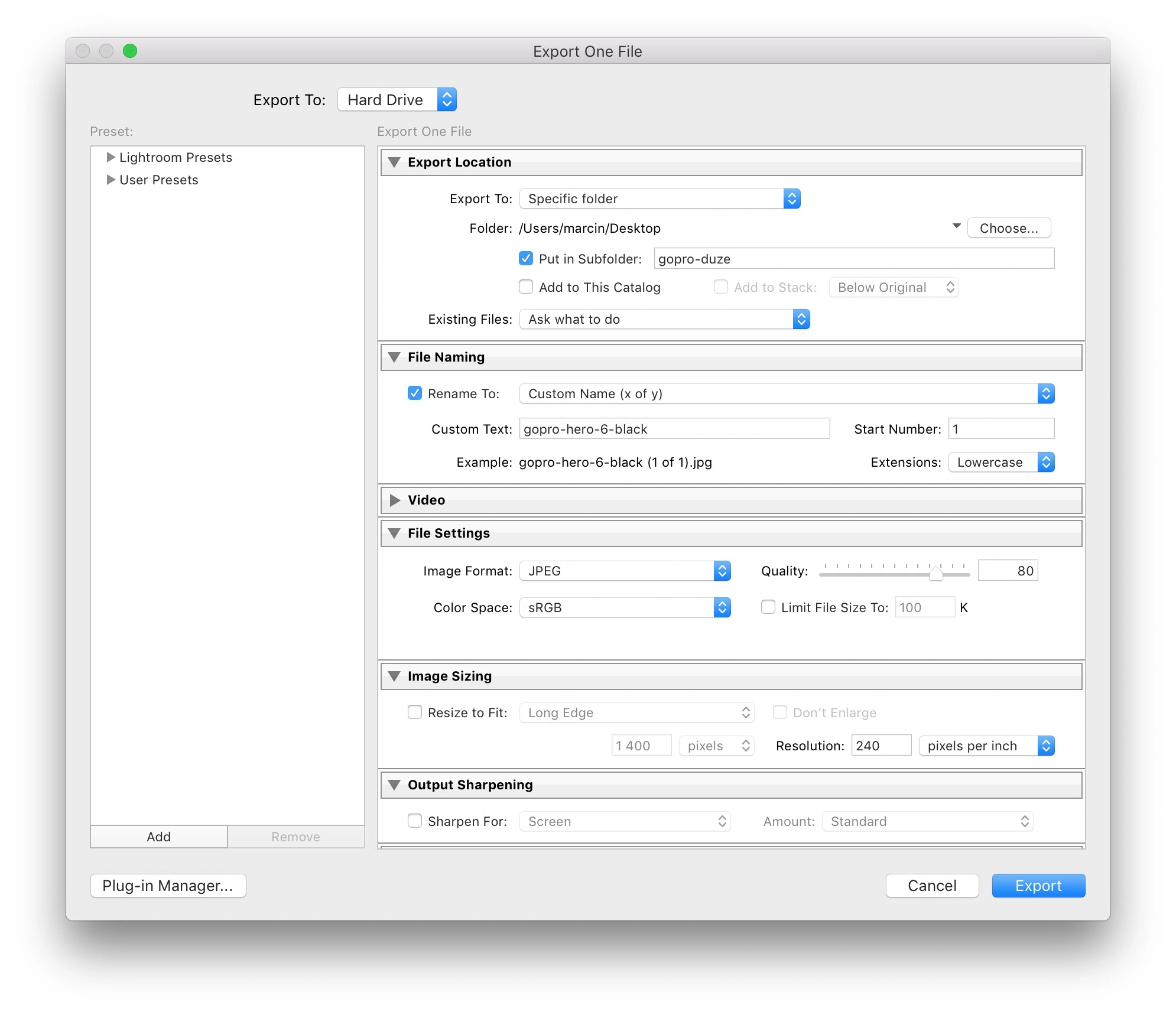The width and height of the screenshot is (1176, 1015).
Task: Click the 1 400 size field
Action: [641, 746]
